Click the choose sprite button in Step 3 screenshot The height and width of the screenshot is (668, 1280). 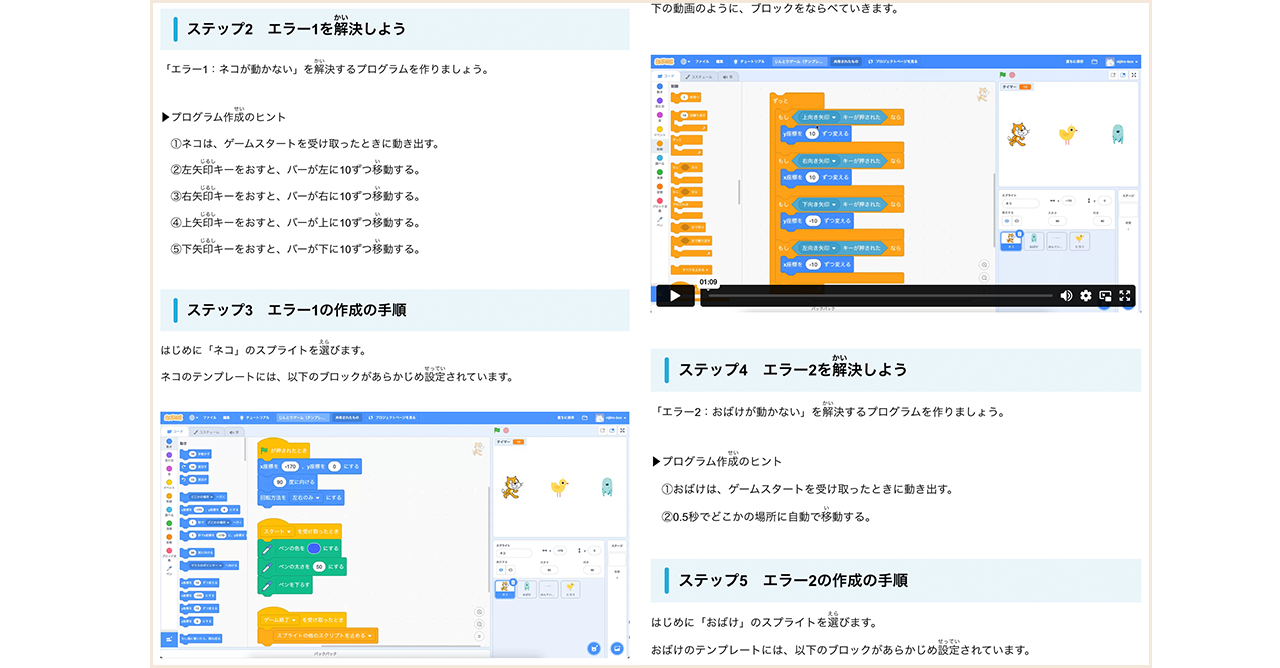point(594,648)
